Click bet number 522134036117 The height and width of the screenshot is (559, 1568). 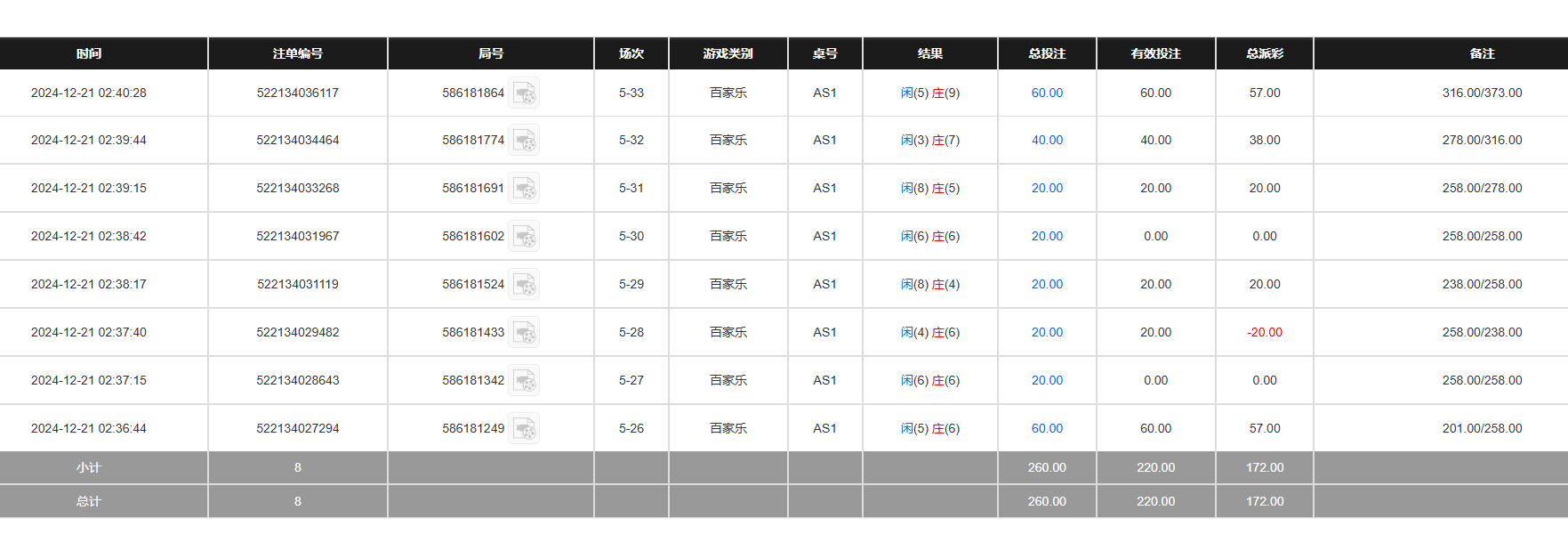[x=298, y=93]
